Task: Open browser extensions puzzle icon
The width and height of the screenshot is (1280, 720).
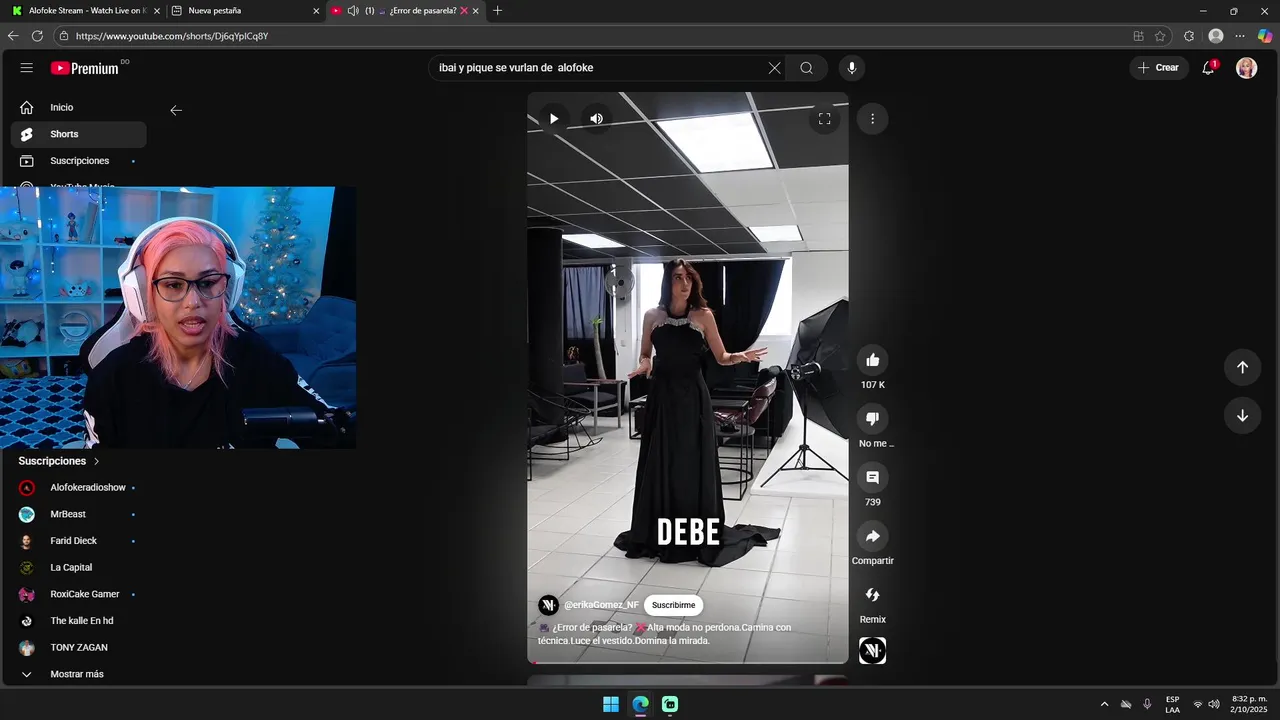Action: pos(1189,36)
